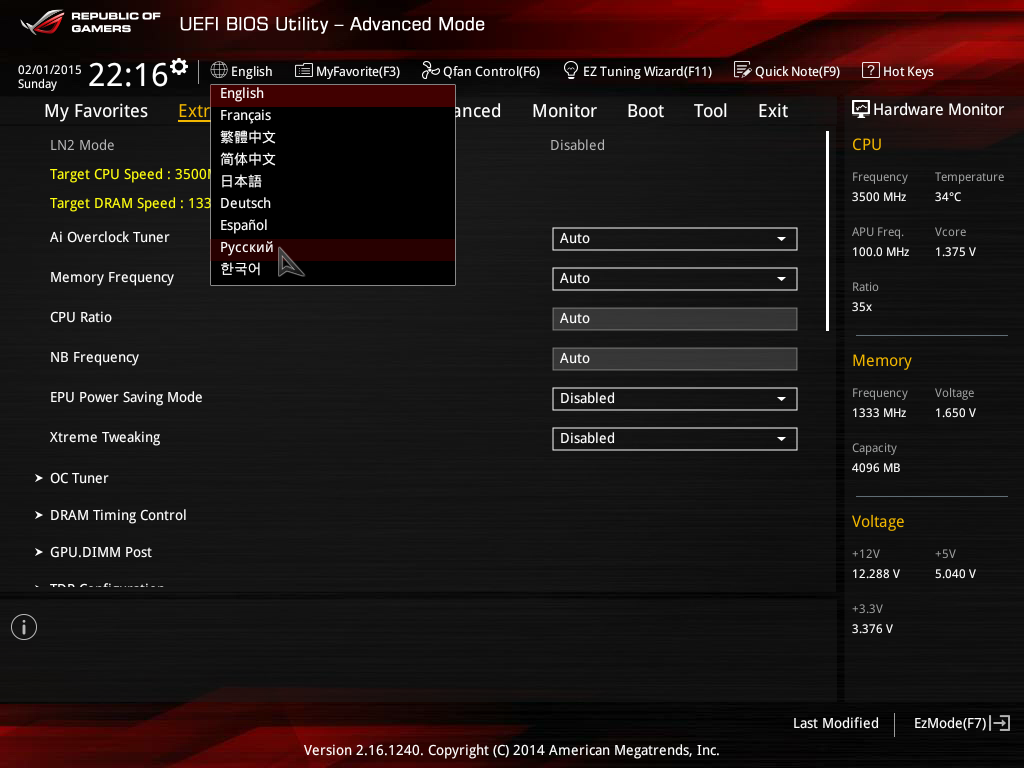The height and width of the screenshot is (768, 1024).
Task: Select Français in the language list
Action: click(x=332, y=115)
